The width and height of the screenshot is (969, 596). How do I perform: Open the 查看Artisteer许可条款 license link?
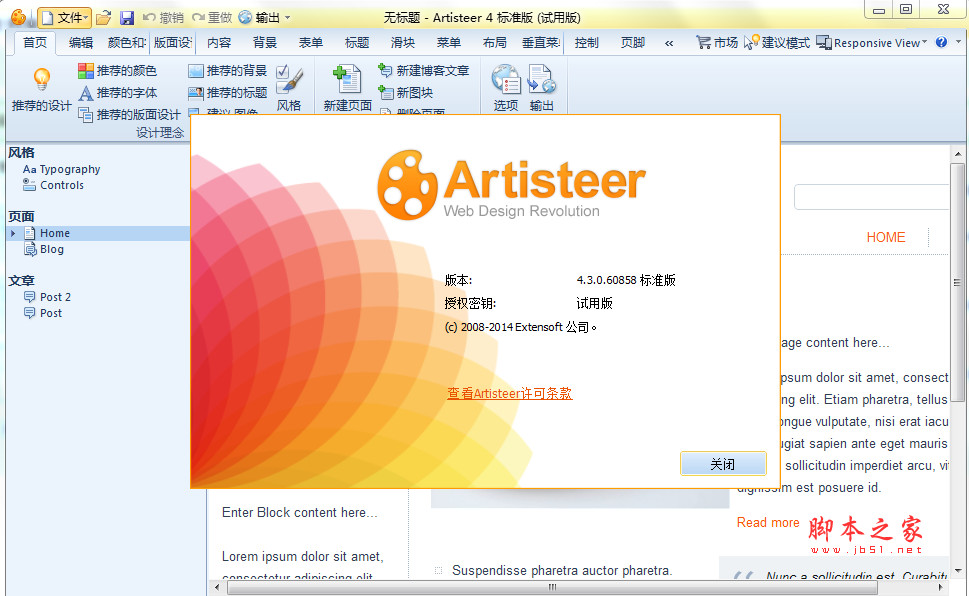509,394
